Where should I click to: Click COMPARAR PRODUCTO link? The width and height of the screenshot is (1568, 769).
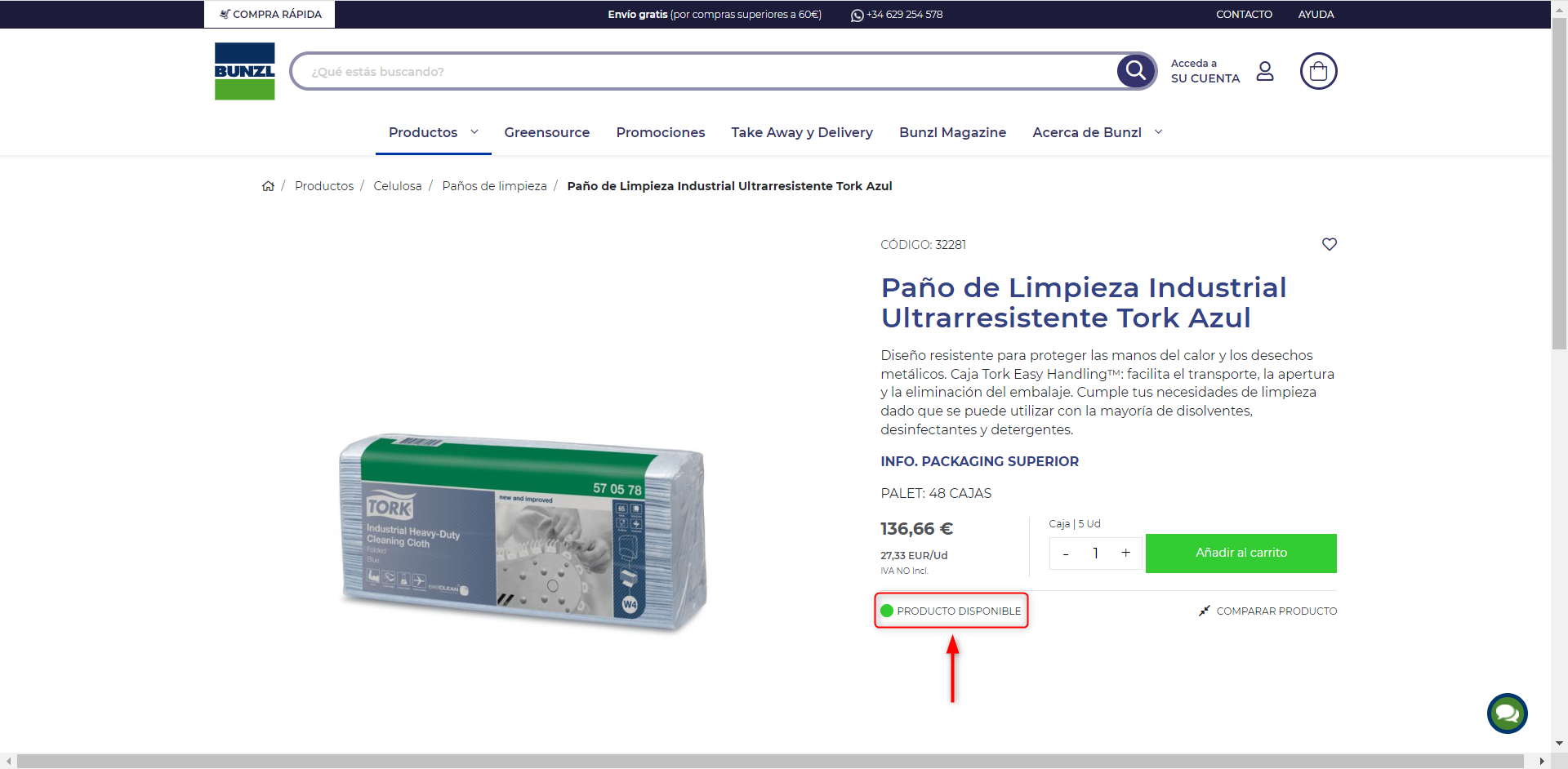[x=1276, y=611]
